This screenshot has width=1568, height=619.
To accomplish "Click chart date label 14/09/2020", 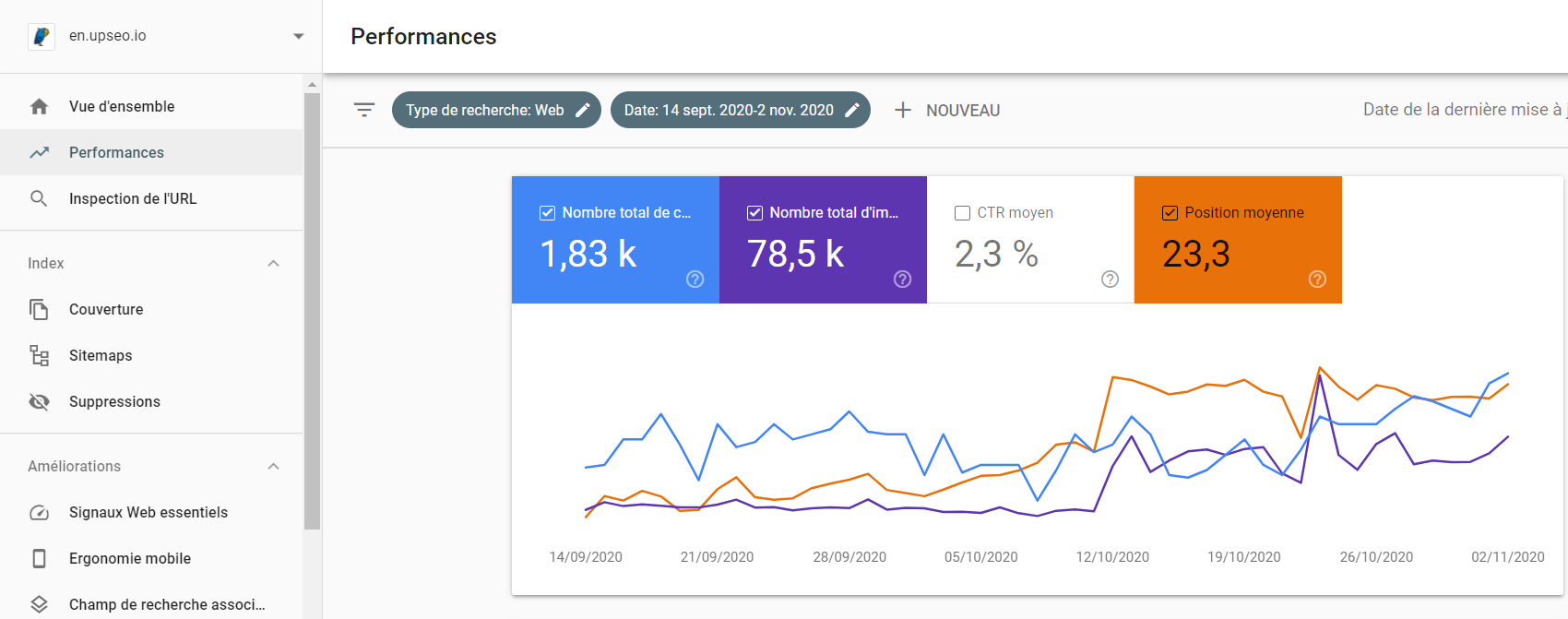I will (586, 557).
